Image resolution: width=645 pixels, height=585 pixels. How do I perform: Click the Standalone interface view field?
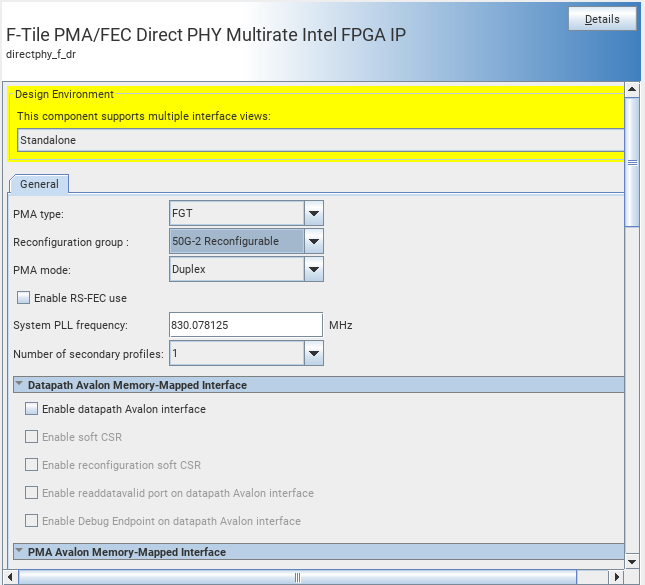(x=320, y=140)
